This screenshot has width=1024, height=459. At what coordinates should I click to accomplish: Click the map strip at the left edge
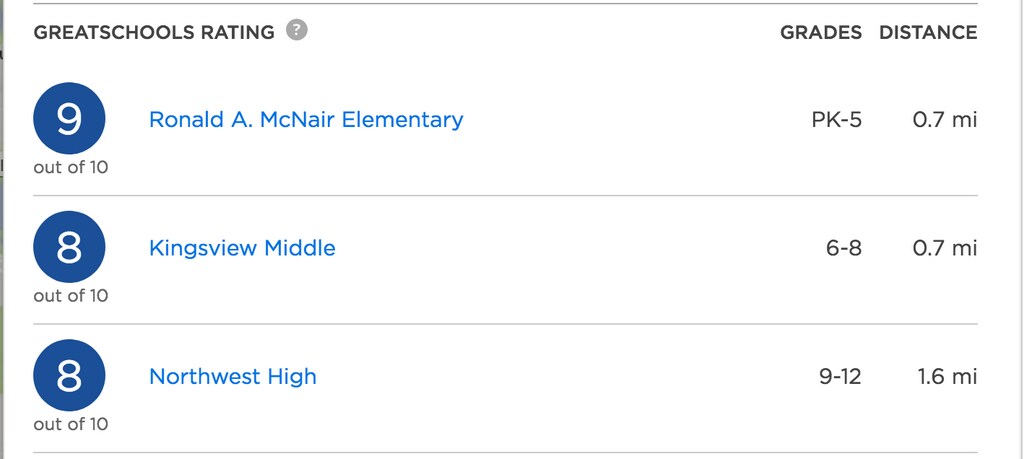(1, 229)
